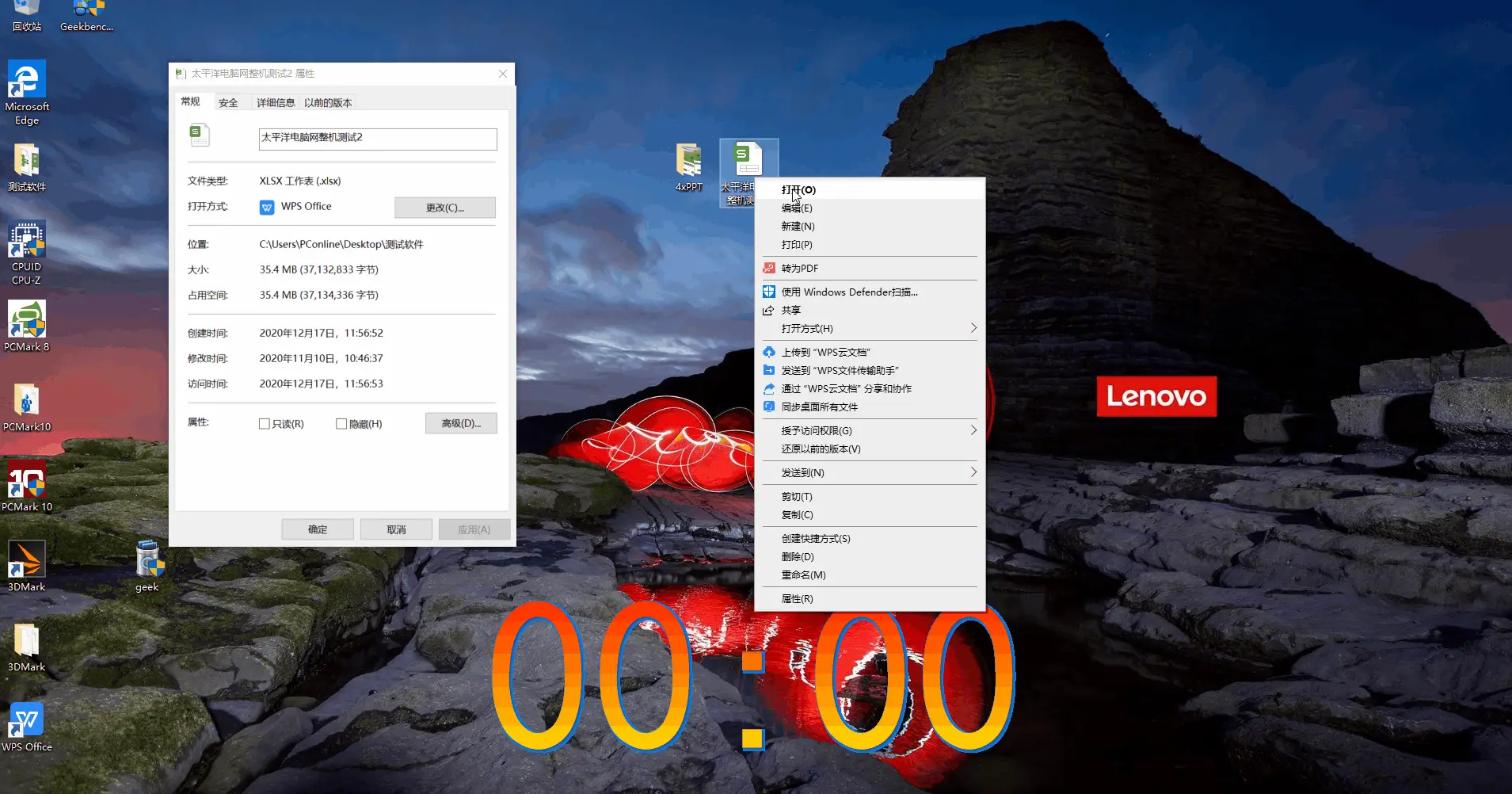Select the CPUID CPU-Z desktop icon

(27, 253)
